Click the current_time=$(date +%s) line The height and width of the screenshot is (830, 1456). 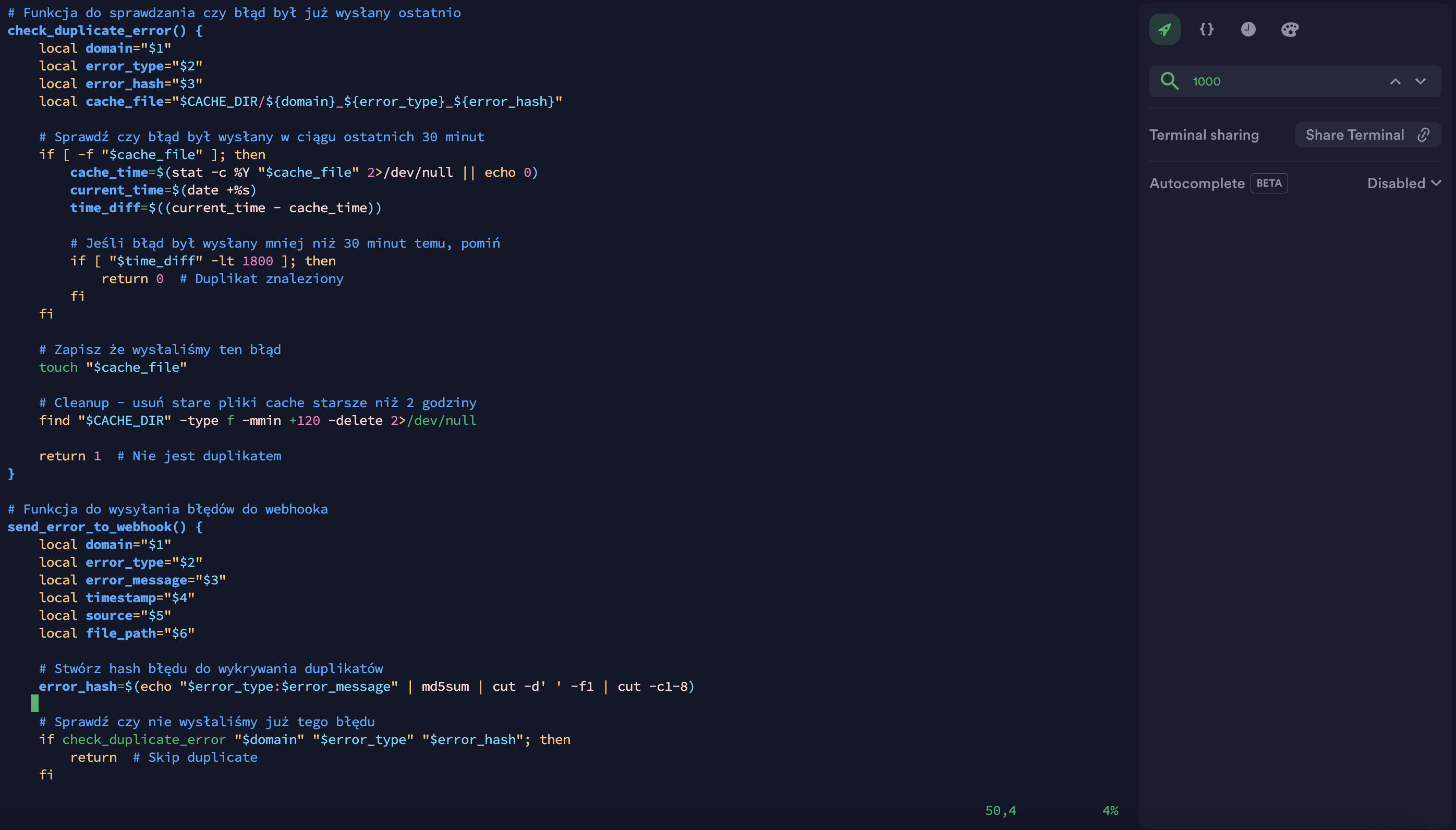tap(164, 190)
